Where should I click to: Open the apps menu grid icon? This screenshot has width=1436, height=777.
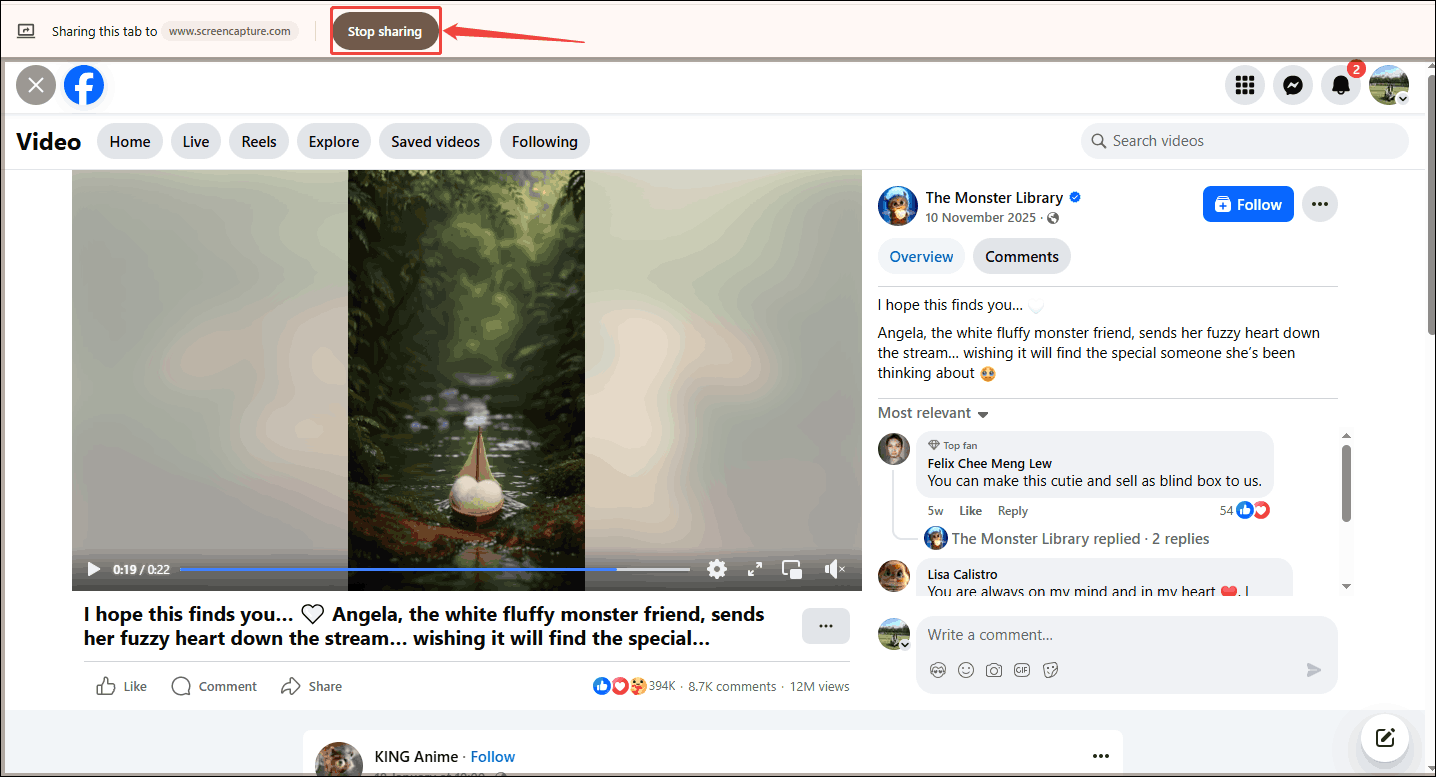pyautogui.click(x=1244, y=85)
